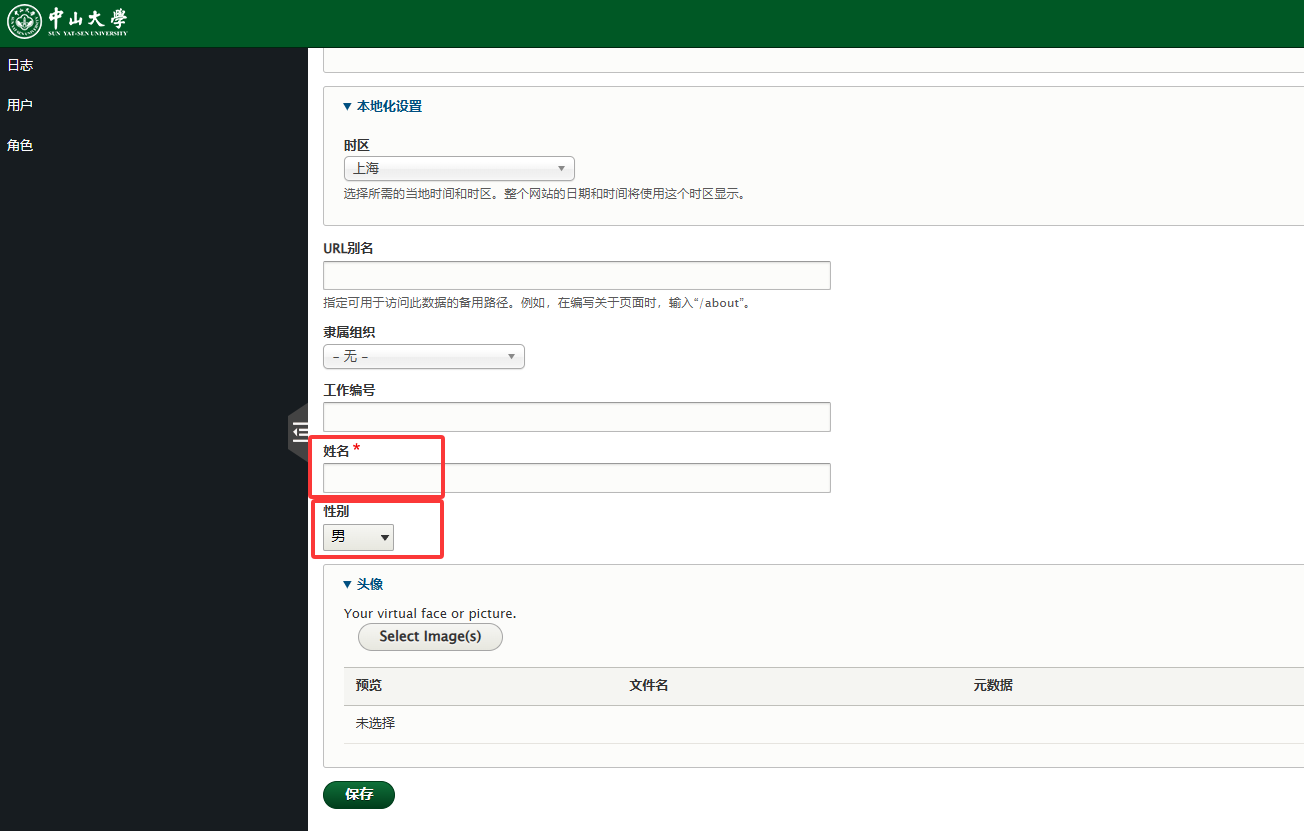The height and width of the screenshot is (831, 1304).
Task: Click the required 姓名 input field
Action: pyautogui.click(x=576, y=478)
